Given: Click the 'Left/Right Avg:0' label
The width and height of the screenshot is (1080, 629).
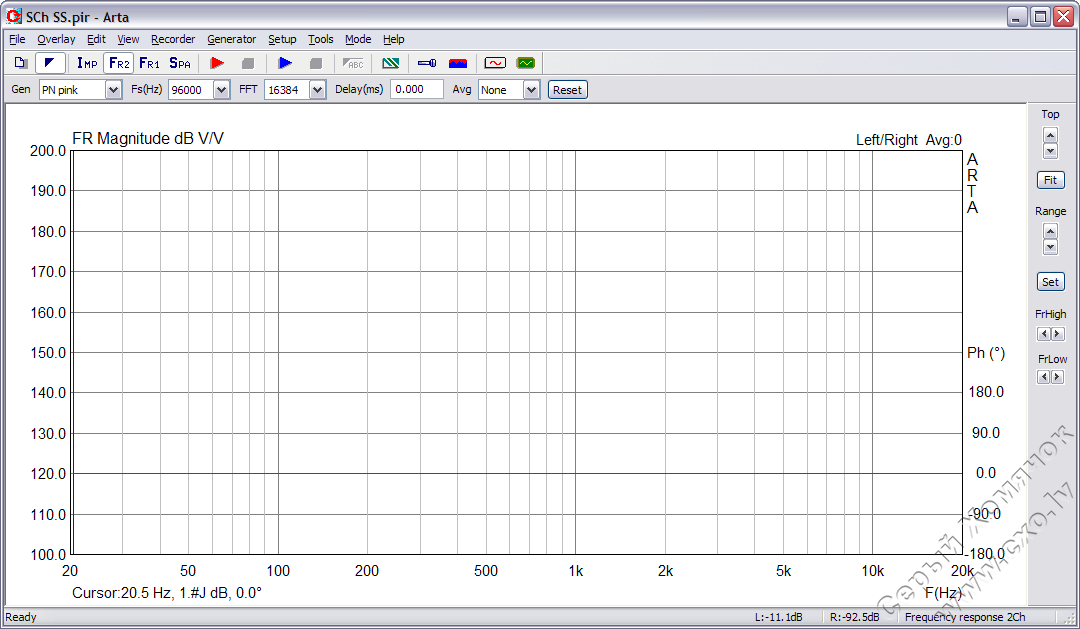Looking at the screenshot, I should tap(908, 140).
